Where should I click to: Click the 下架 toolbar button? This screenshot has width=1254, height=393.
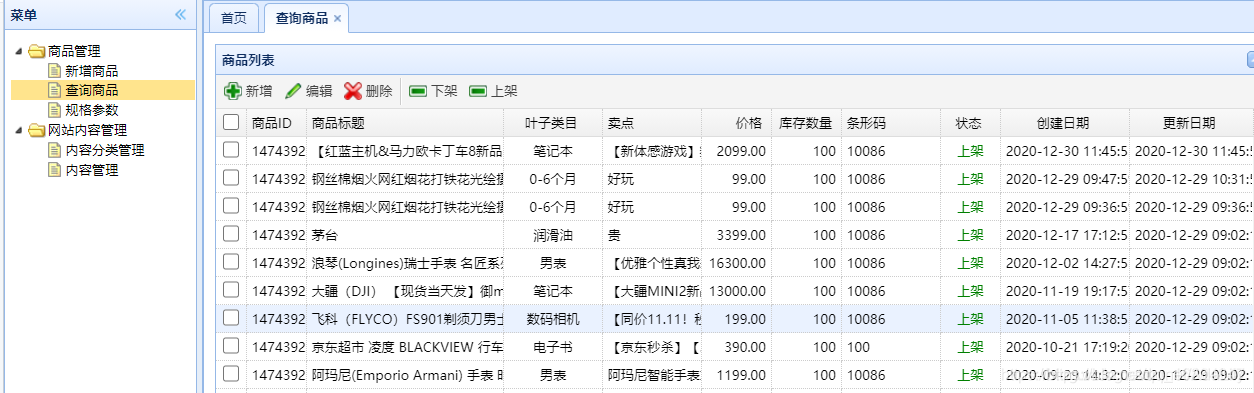pos(434,91)
